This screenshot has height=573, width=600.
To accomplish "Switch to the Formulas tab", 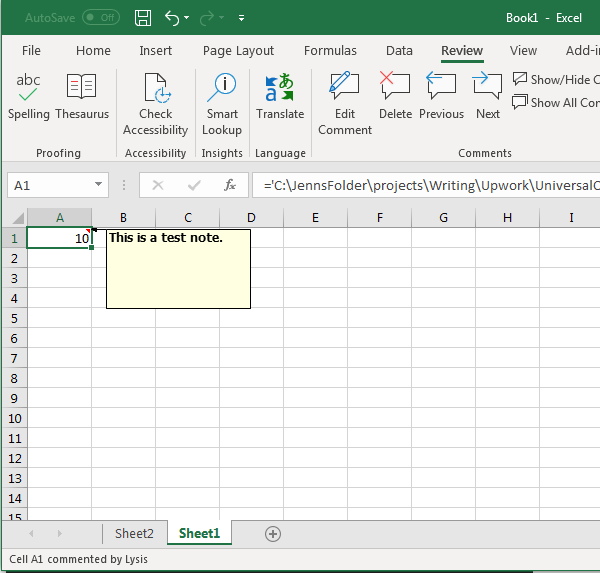I will click(330, 51).
